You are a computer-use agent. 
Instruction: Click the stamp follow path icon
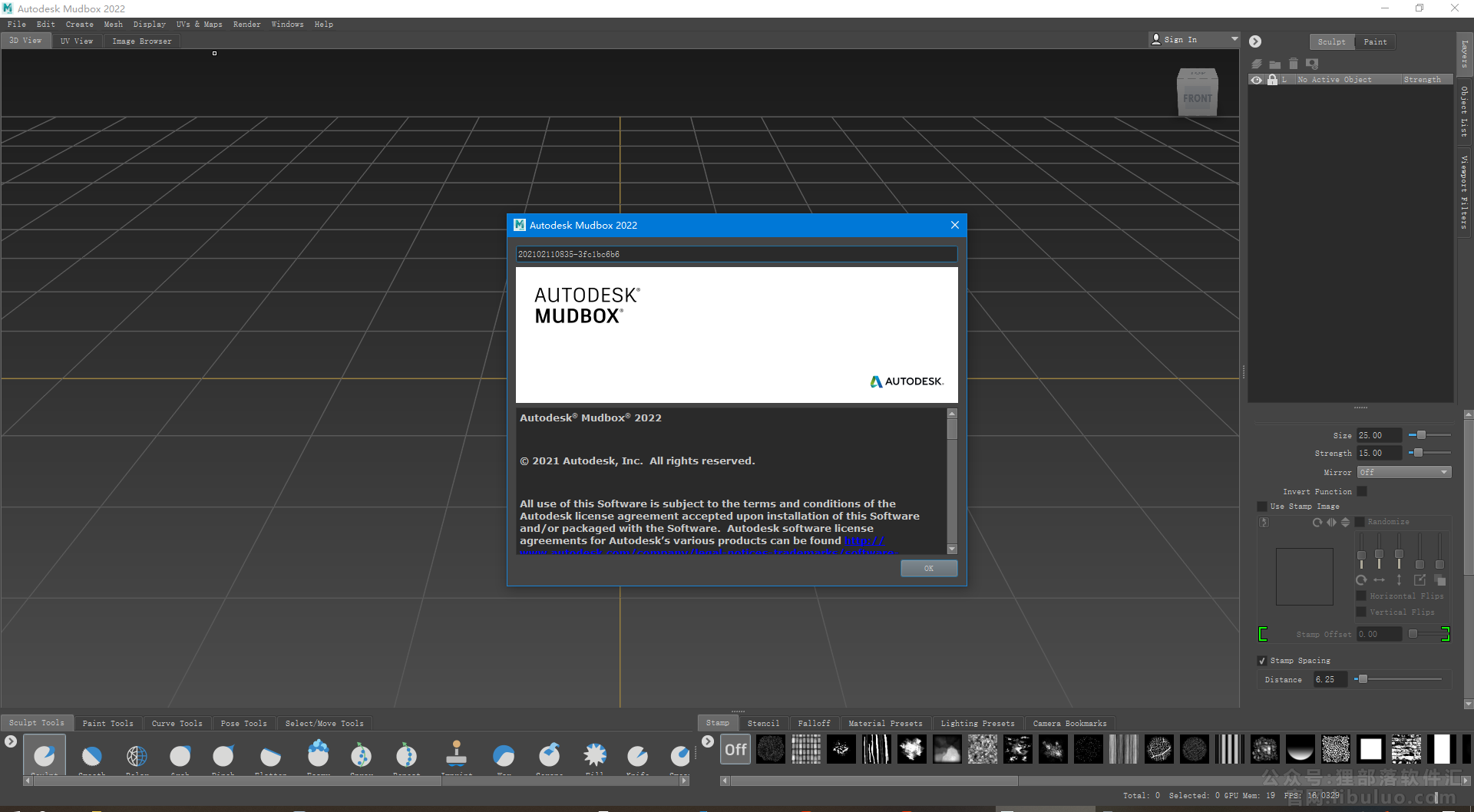pyautogui.click(x=1264, y=522)
